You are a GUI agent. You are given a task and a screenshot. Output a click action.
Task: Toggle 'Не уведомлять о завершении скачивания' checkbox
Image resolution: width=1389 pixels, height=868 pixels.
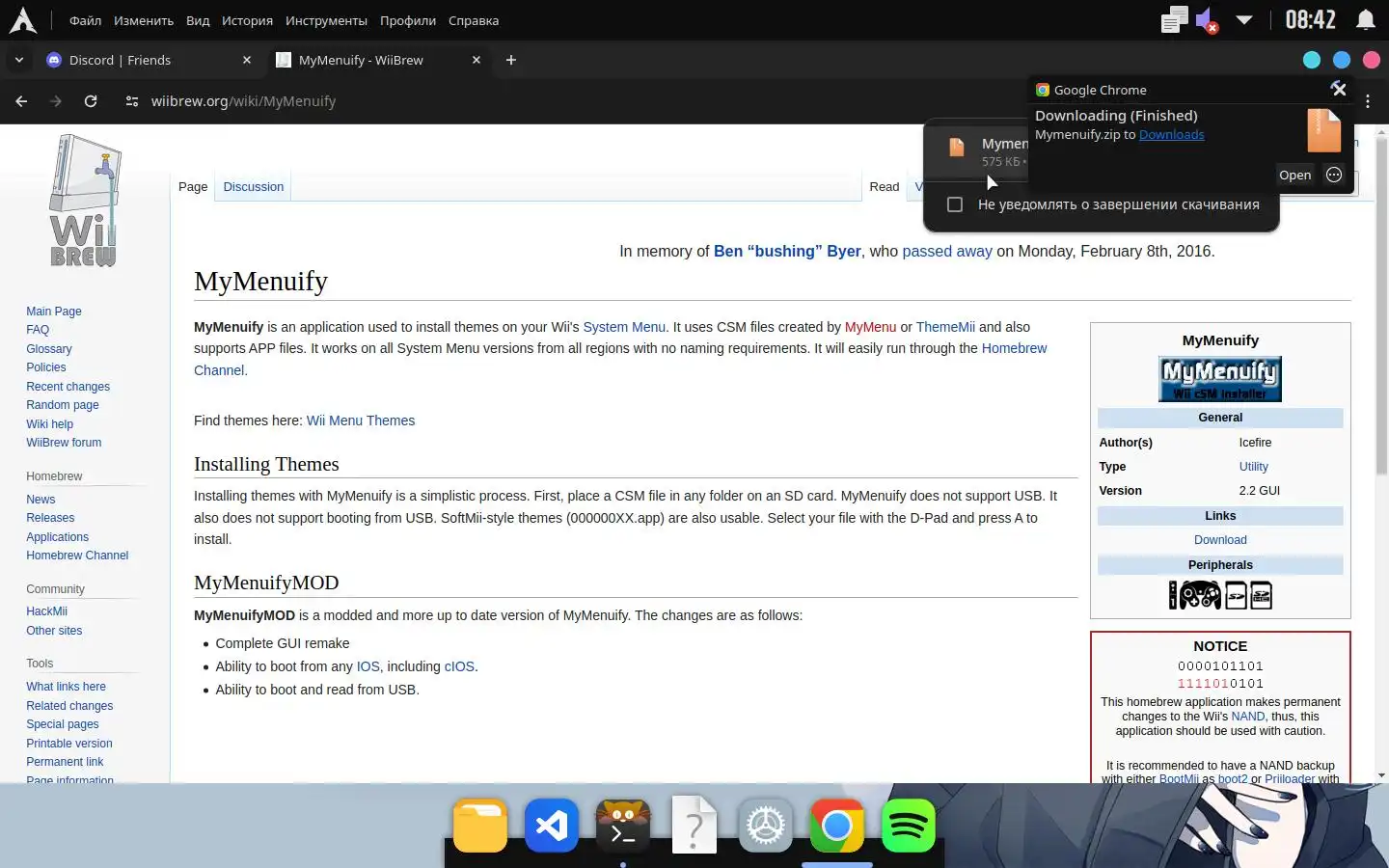955,204
